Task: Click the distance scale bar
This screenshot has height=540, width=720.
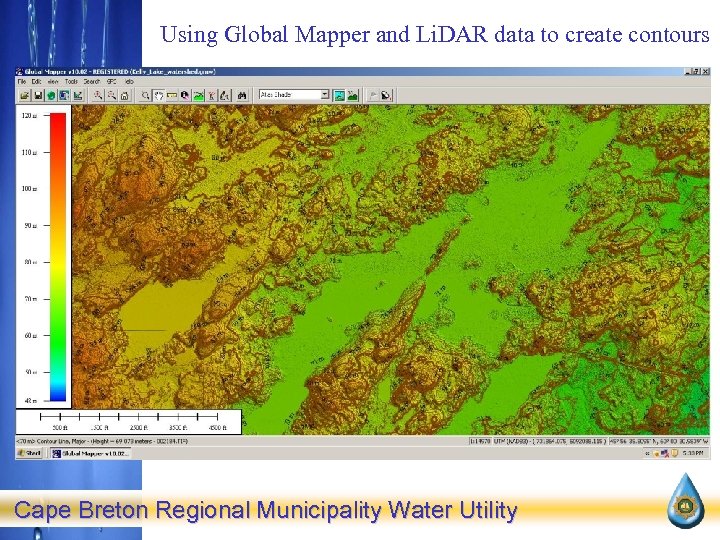Action: coord(129,417)
